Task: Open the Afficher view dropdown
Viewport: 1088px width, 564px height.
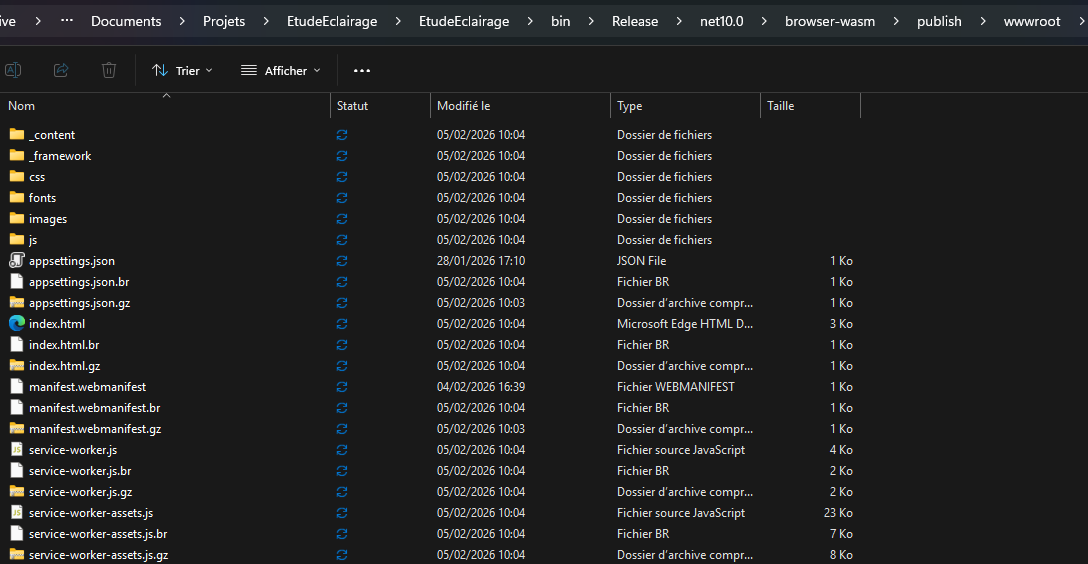Action: click(x=281, y=70)
